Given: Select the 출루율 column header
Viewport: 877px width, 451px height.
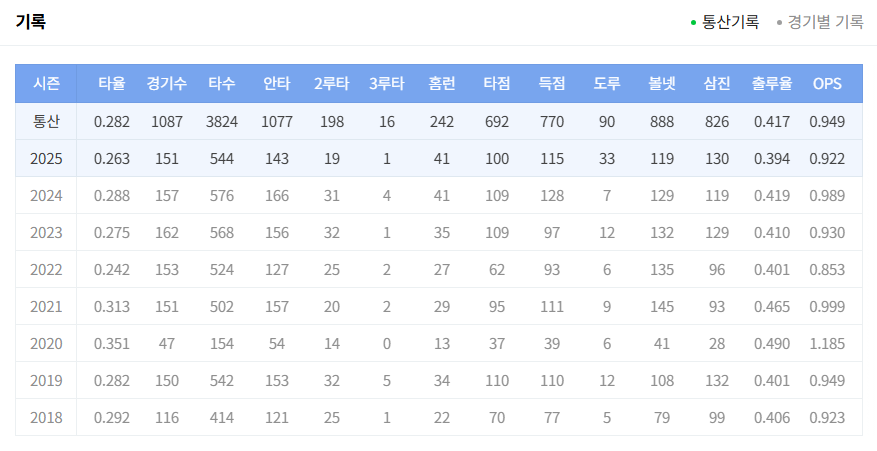Looking at the screenshot, I should click(x=772, y=84).
